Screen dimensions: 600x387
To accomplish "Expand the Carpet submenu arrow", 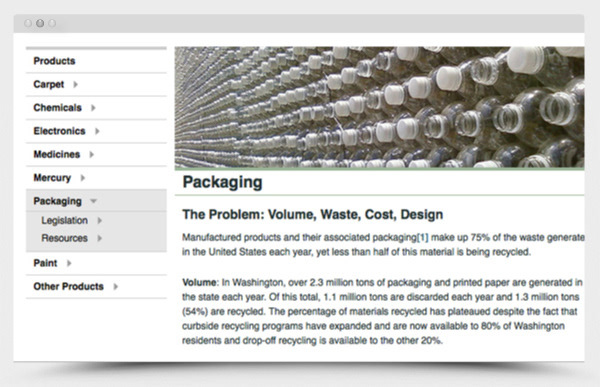I will pos(75,85).
